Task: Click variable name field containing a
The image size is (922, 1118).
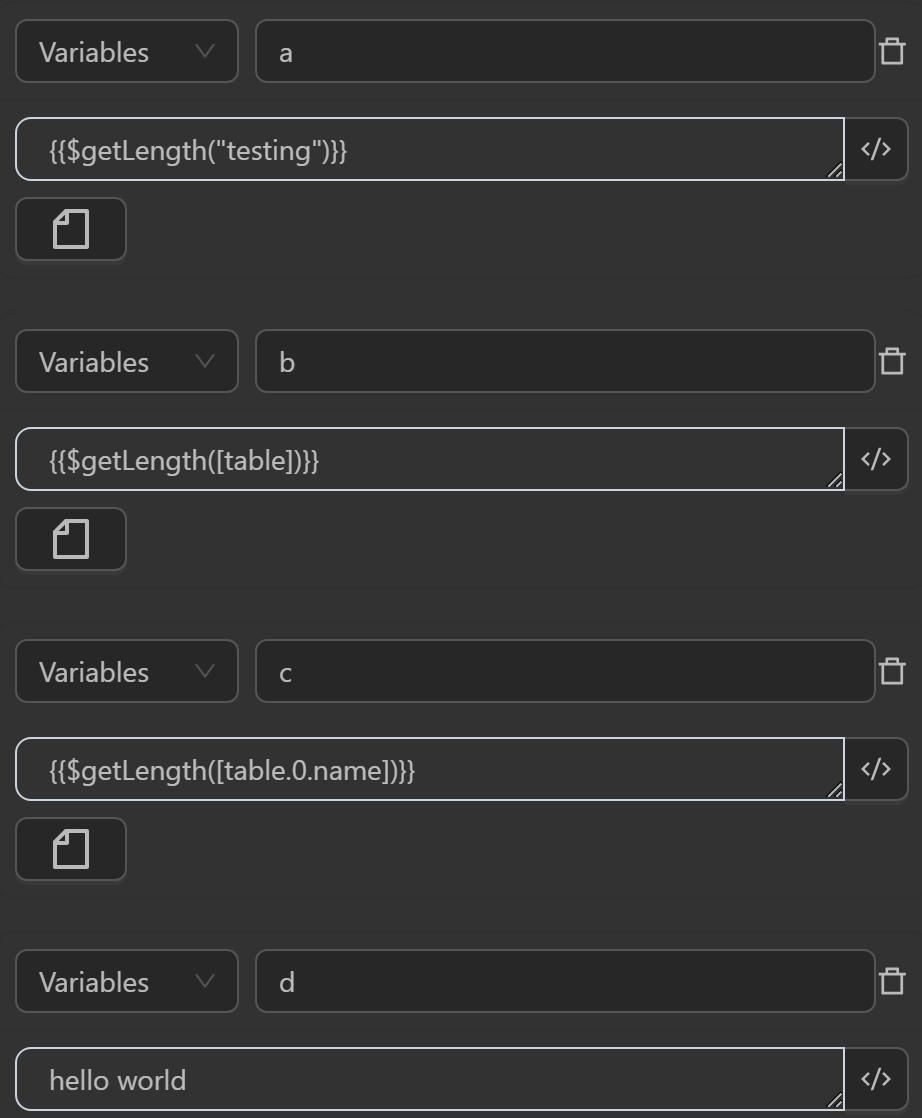Action: [x=565, y=51]
